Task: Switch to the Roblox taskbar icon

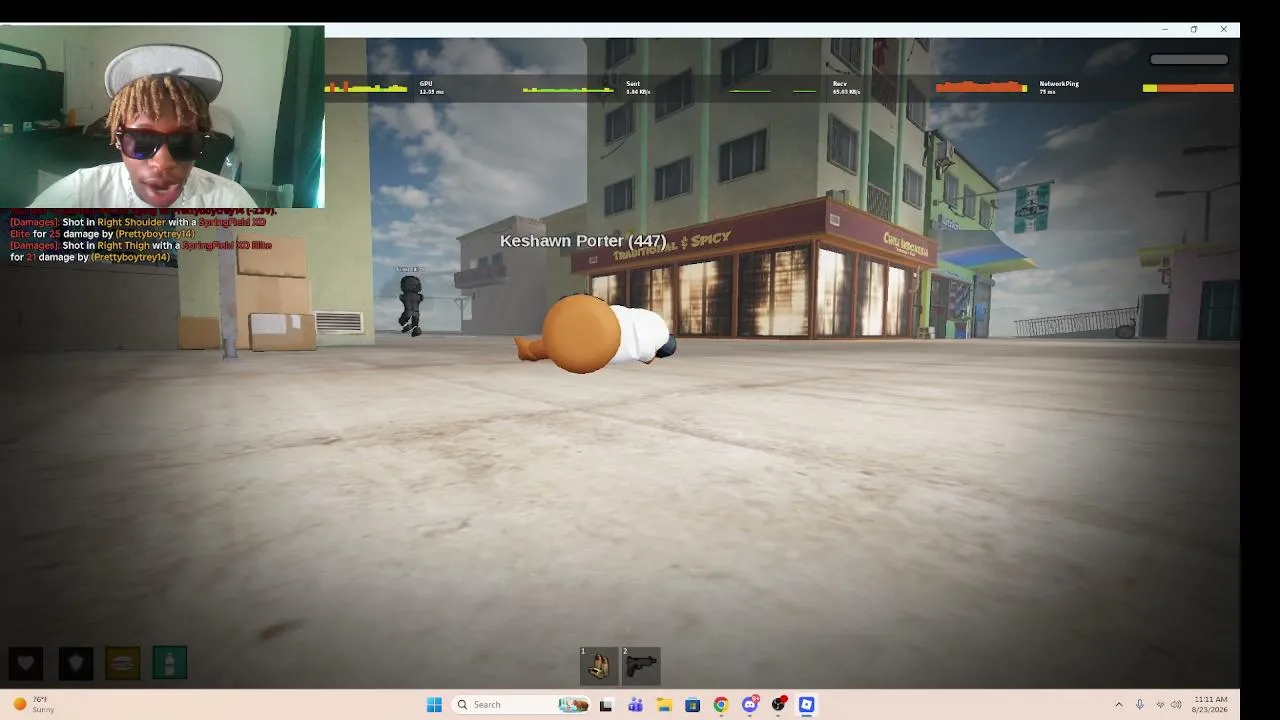Action: pos(807,705)
